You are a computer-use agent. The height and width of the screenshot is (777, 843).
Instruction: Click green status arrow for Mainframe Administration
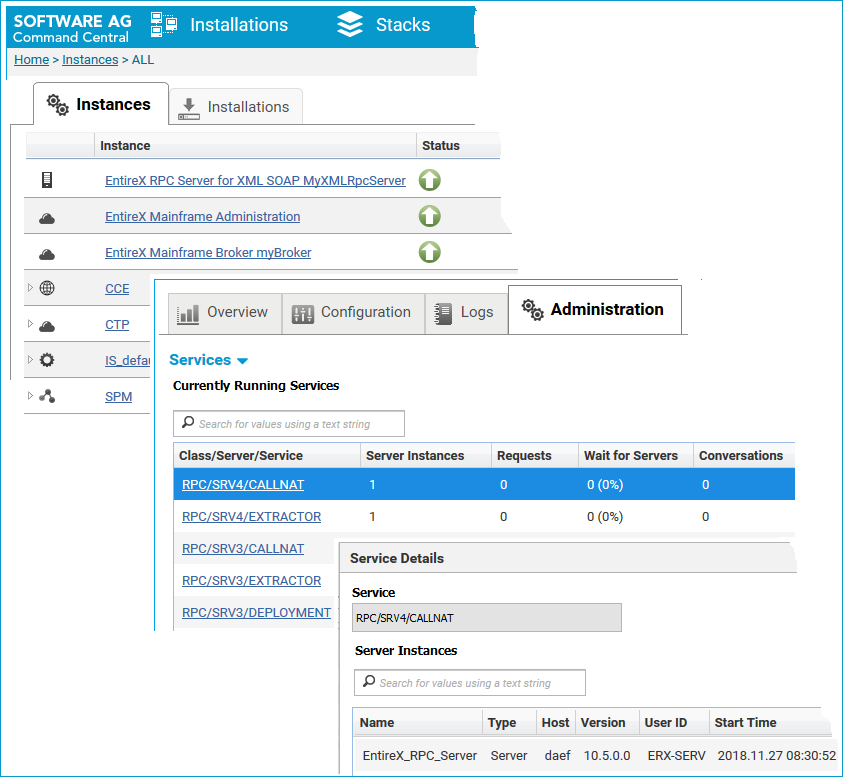[x=430, y=216]
